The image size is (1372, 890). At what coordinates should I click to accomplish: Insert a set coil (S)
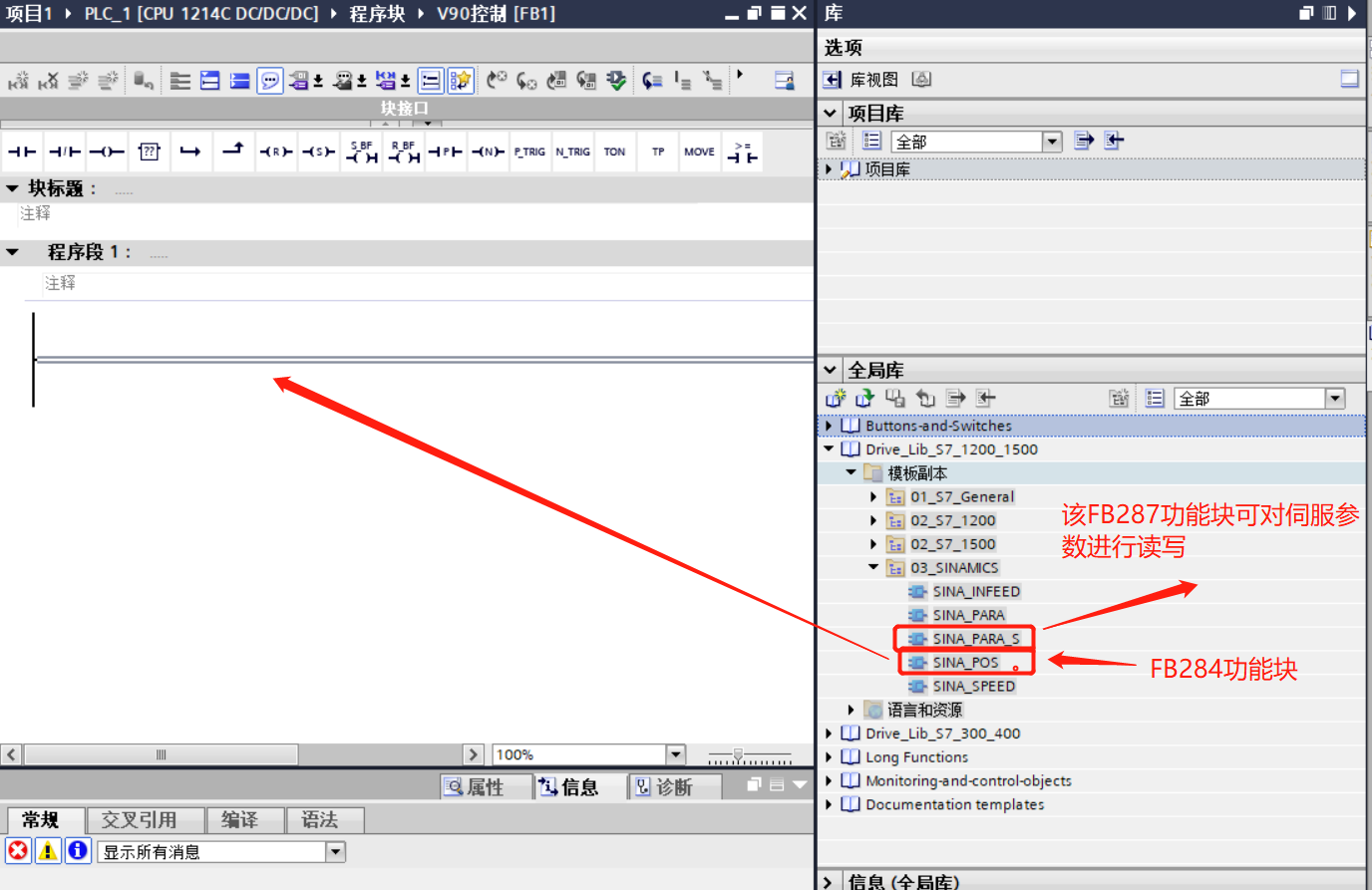click(x=318, y=151)
